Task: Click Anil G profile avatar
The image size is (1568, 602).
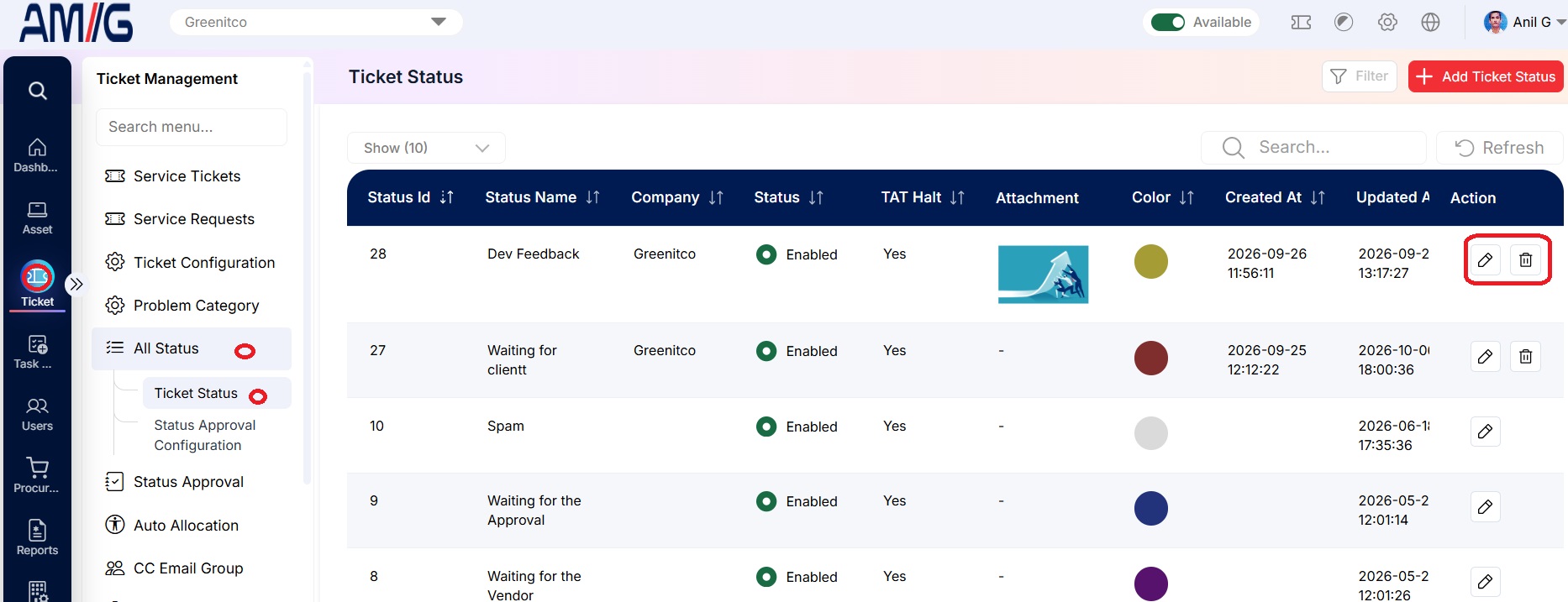Action: point(1495,23)
